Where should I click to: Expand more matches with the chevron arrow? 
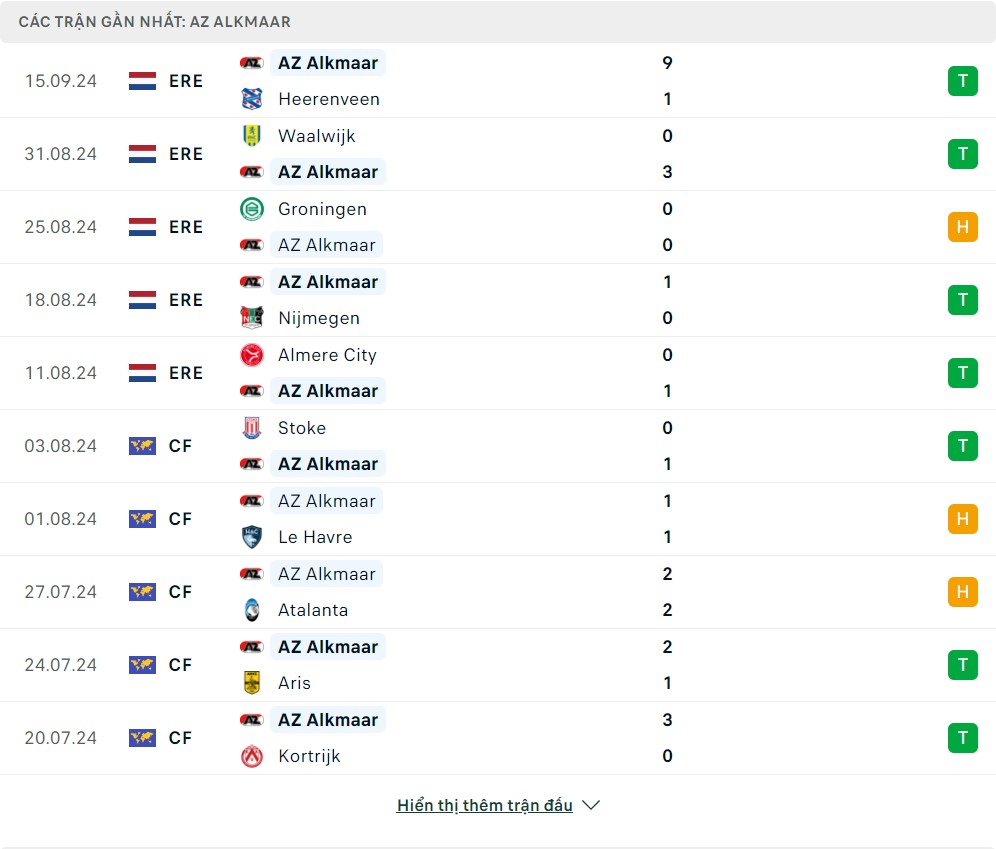(591, 806)
